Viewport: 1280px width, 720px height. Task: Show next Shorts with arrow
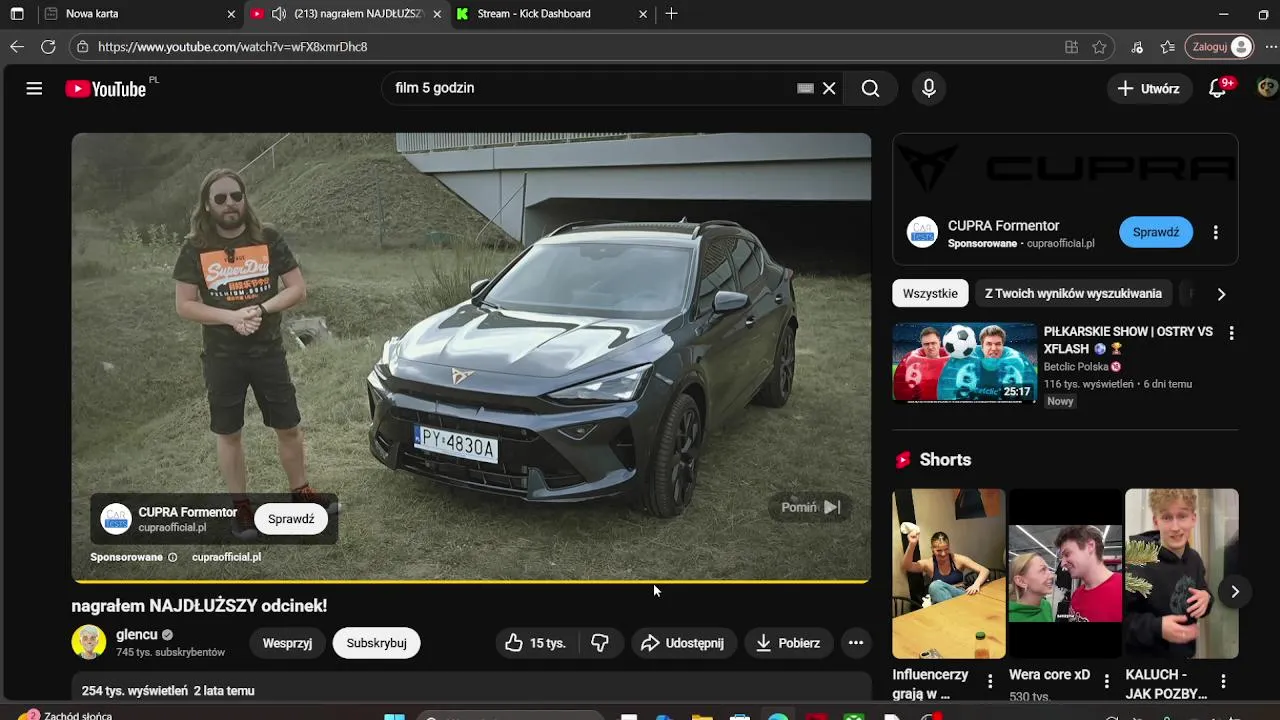pos(1235,591)
